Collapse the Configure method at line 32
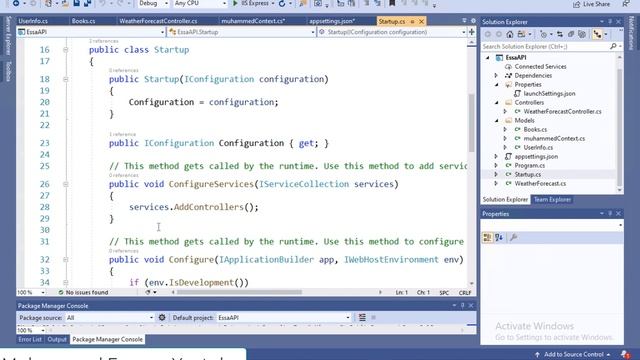The height and width of the screenshot is (360, 640). coord(65,260)
